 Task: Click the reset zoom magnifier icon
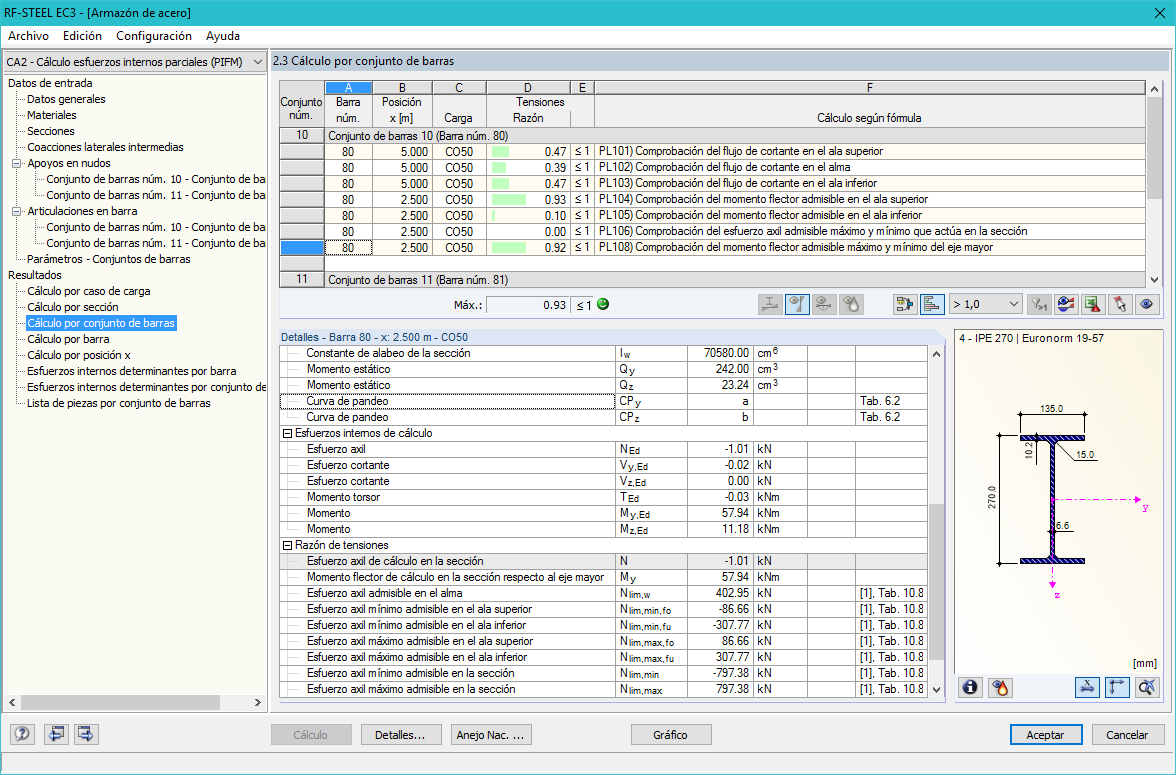click(x=1147, y=686)
